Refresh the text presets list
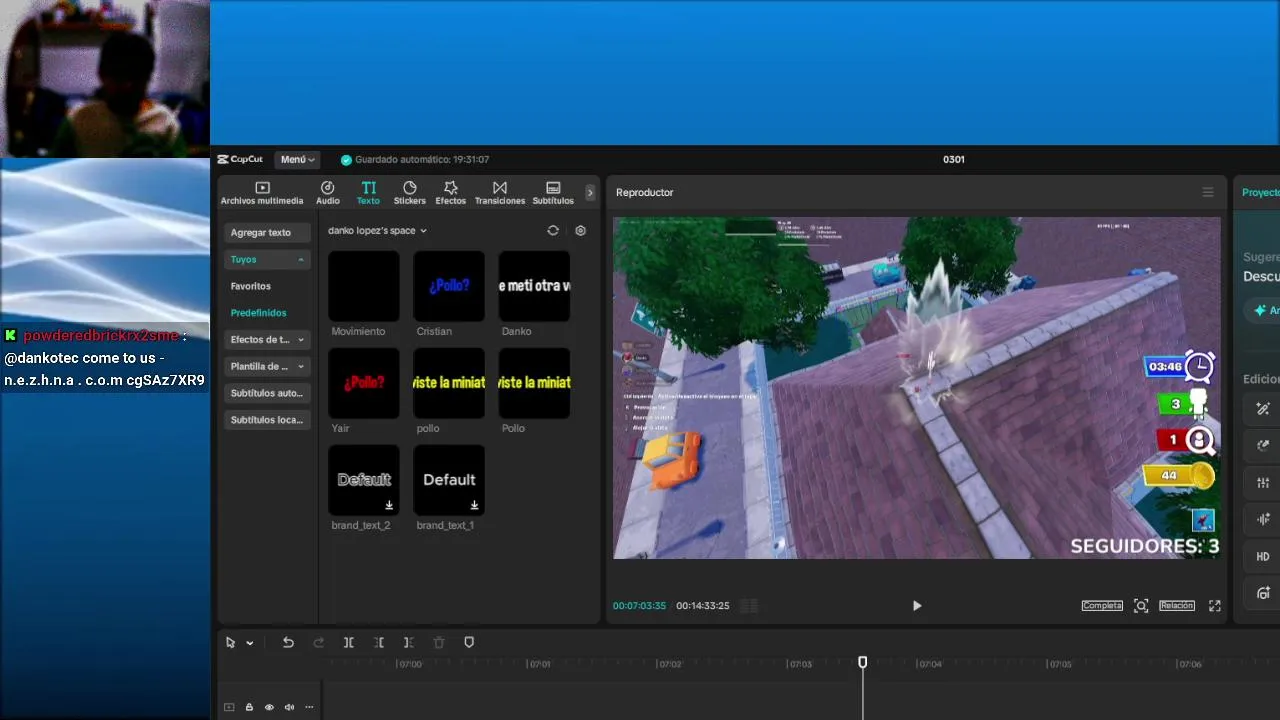 tap(553, 230)
